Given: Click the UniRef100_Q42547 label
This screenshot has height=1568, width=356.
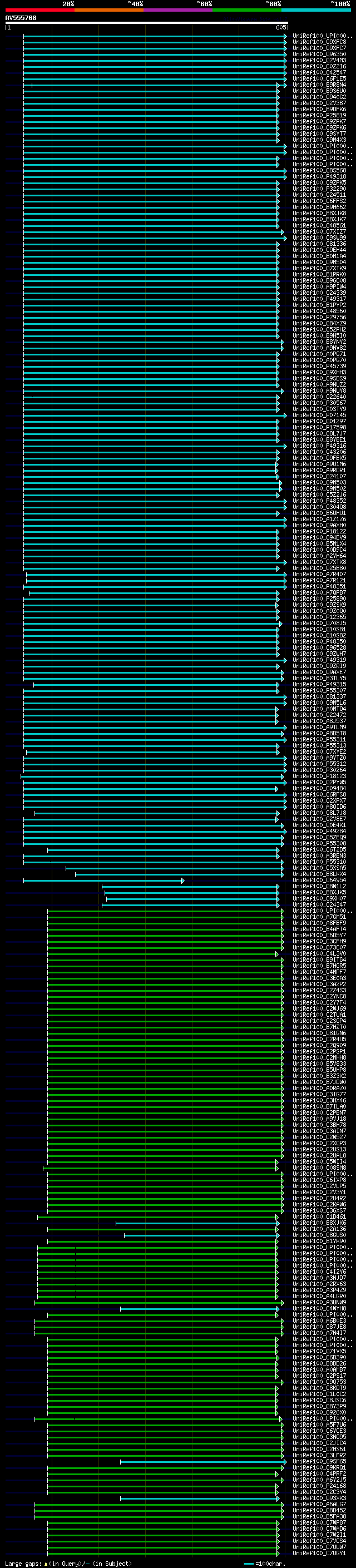Looking at the screenshot, I should [x=319, y=72].
